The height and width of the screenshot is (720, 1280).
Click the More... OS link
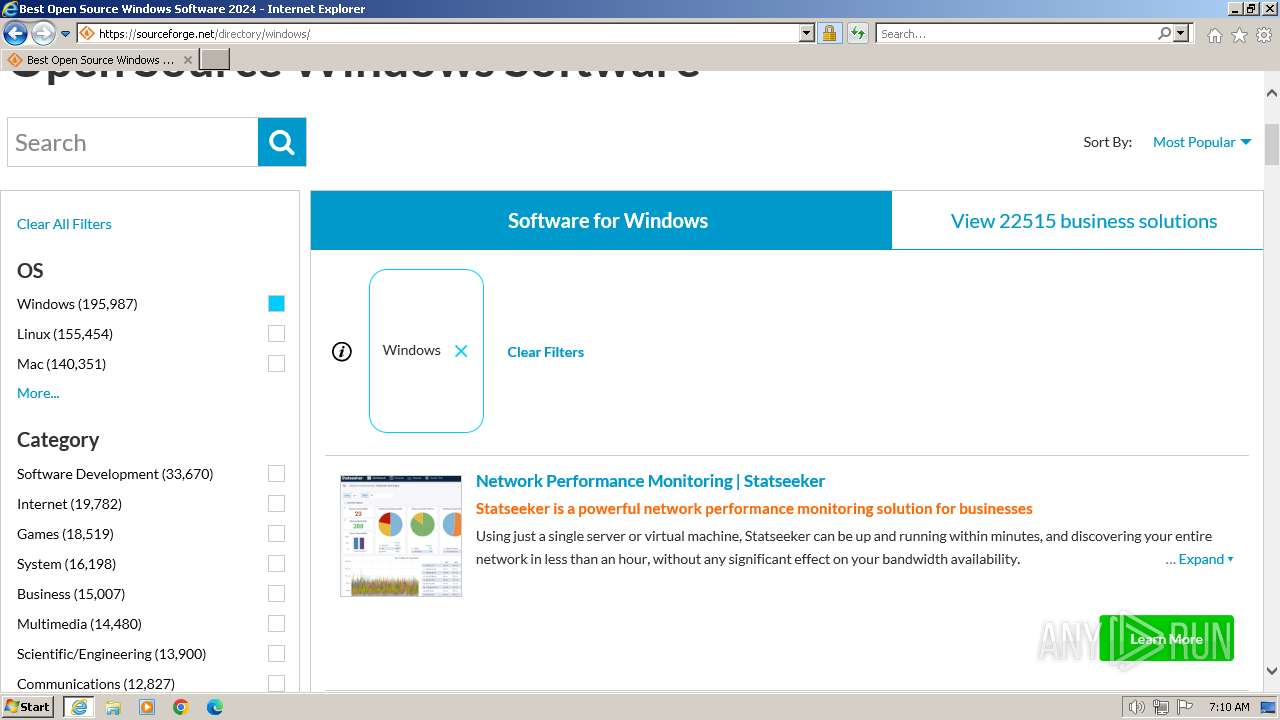point(38,393)
